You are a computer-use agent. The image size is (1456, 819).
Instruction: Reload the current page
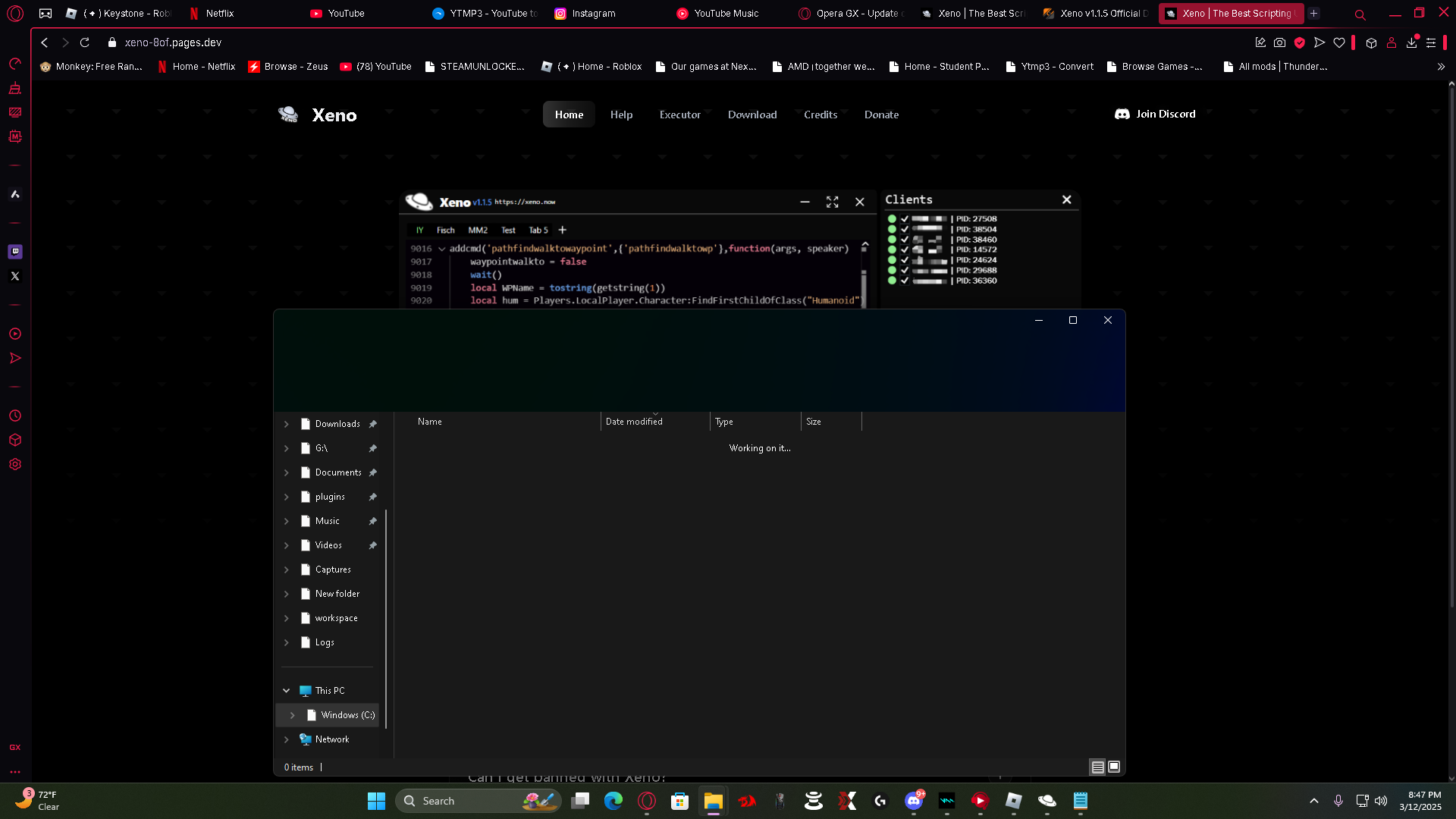[x=85, y=42]
